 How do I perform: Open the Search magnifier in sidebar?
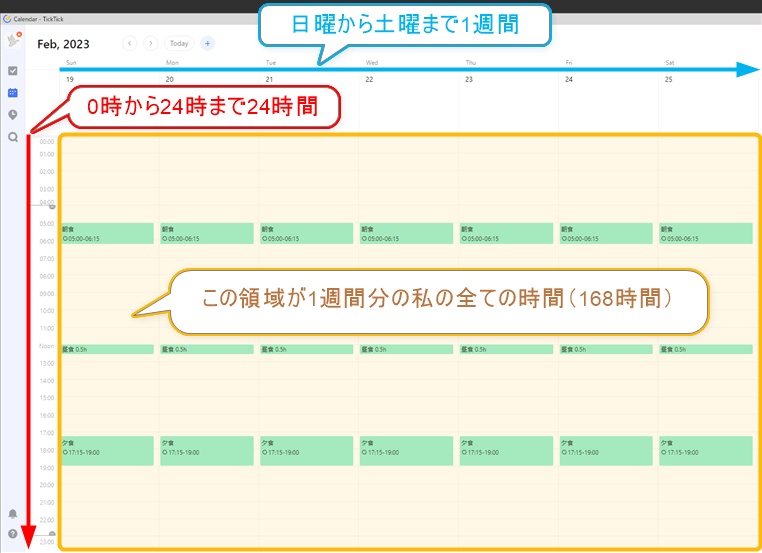[13, 137]
